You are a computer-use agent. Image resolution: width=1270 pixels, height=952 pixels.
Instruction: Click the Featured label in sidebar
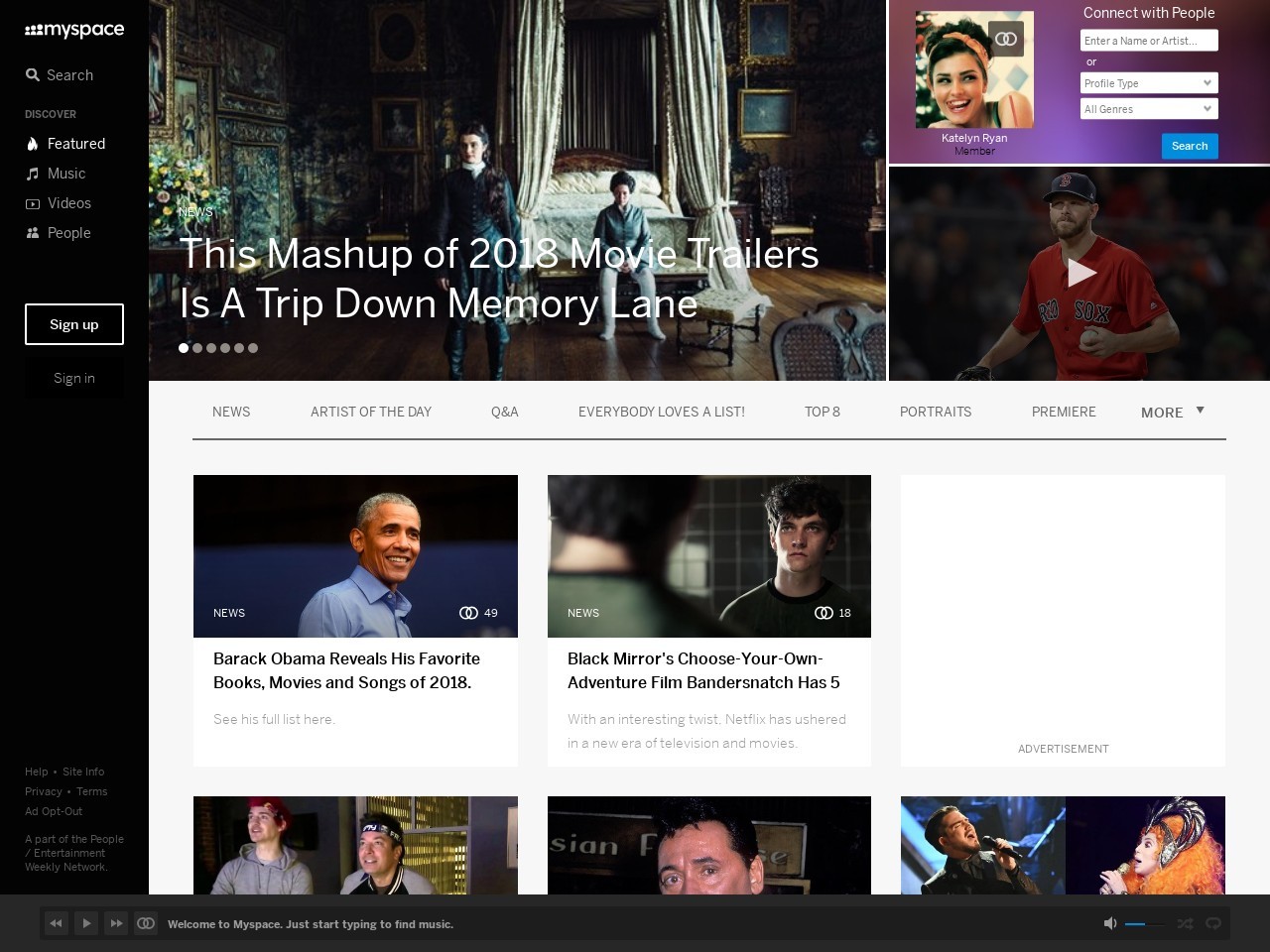pos(76,144)
